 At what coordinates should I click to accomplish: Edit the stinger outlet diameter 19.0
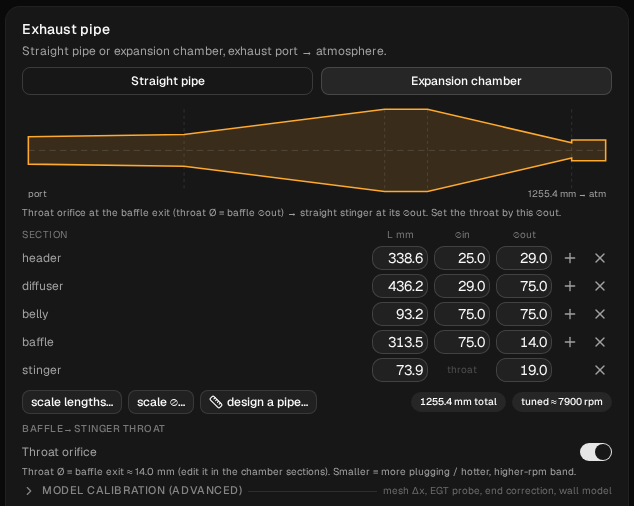coord(524,370)
